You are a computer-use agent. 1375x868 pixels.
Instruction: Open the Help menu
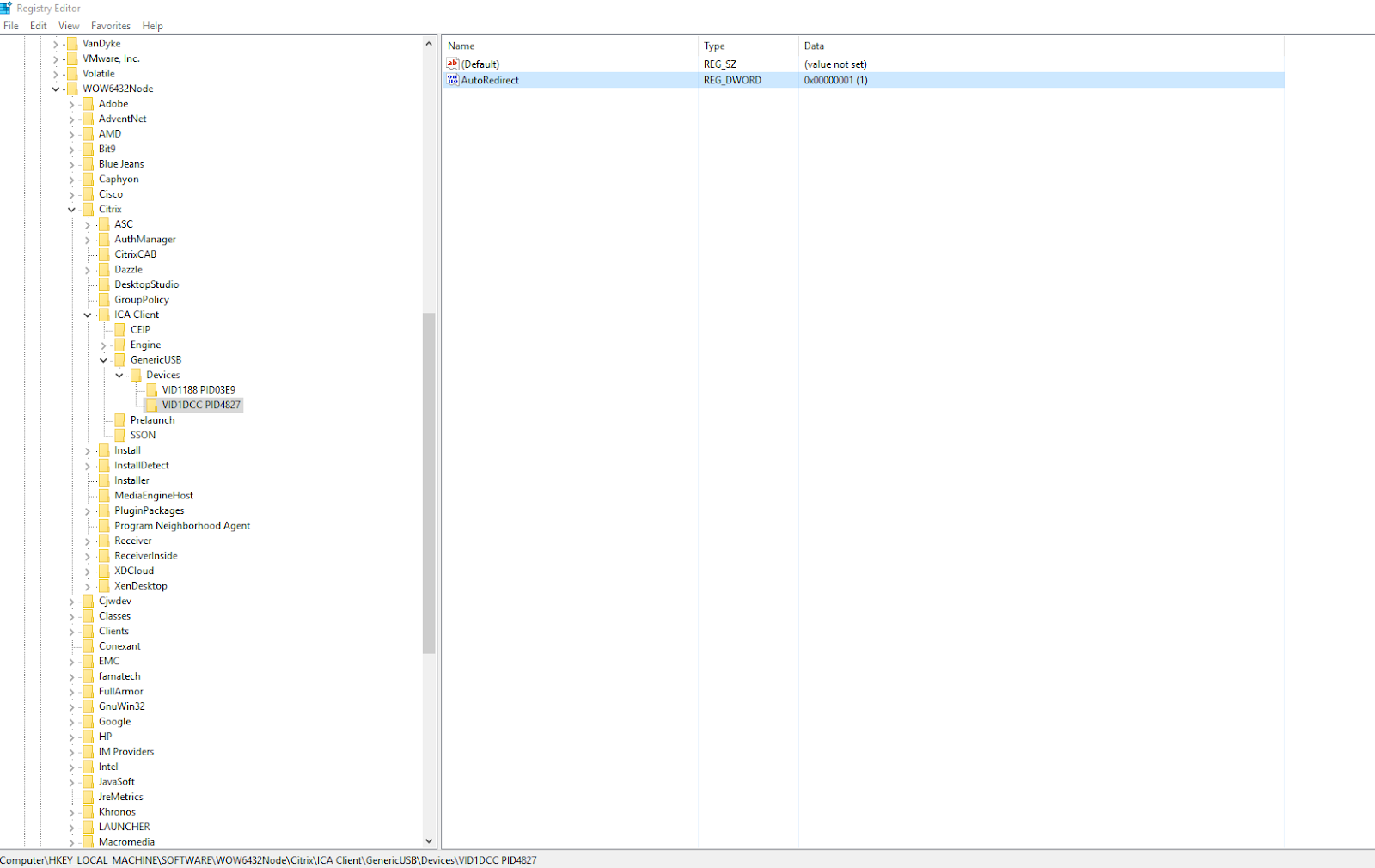153,26
